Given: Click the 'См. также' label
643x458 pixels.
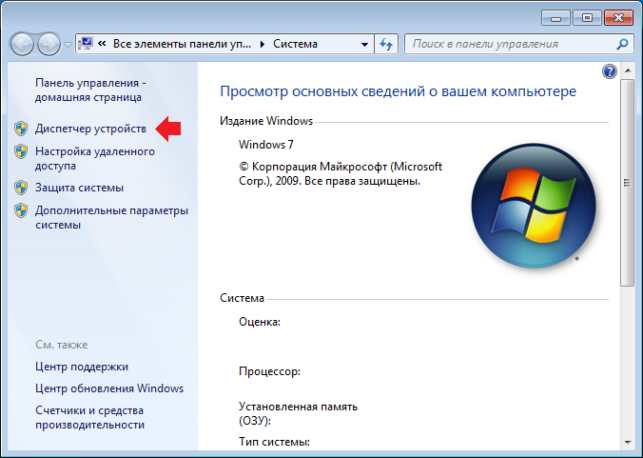Looking at the screenshot, I should click(x=62, y=345).
